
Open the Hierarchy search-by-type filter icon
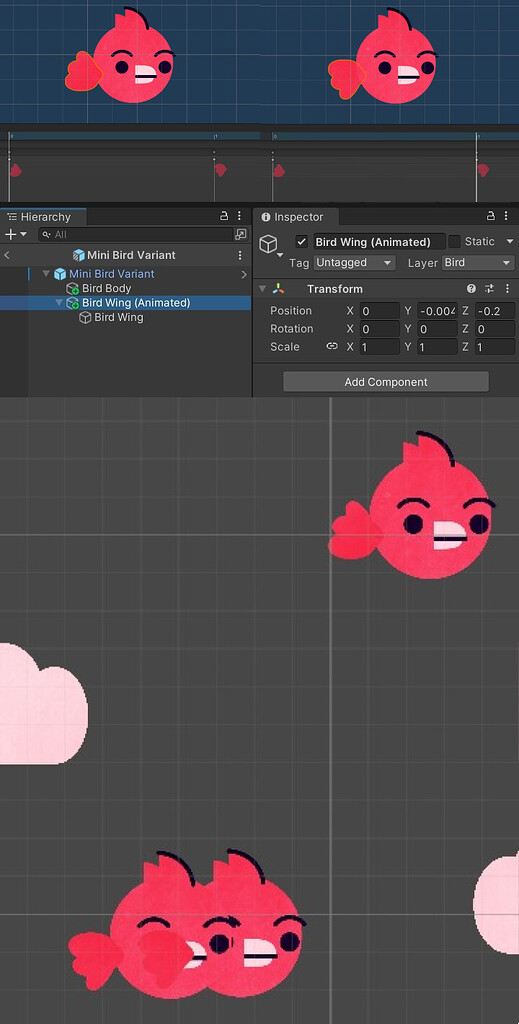click(x=241, y=234)
